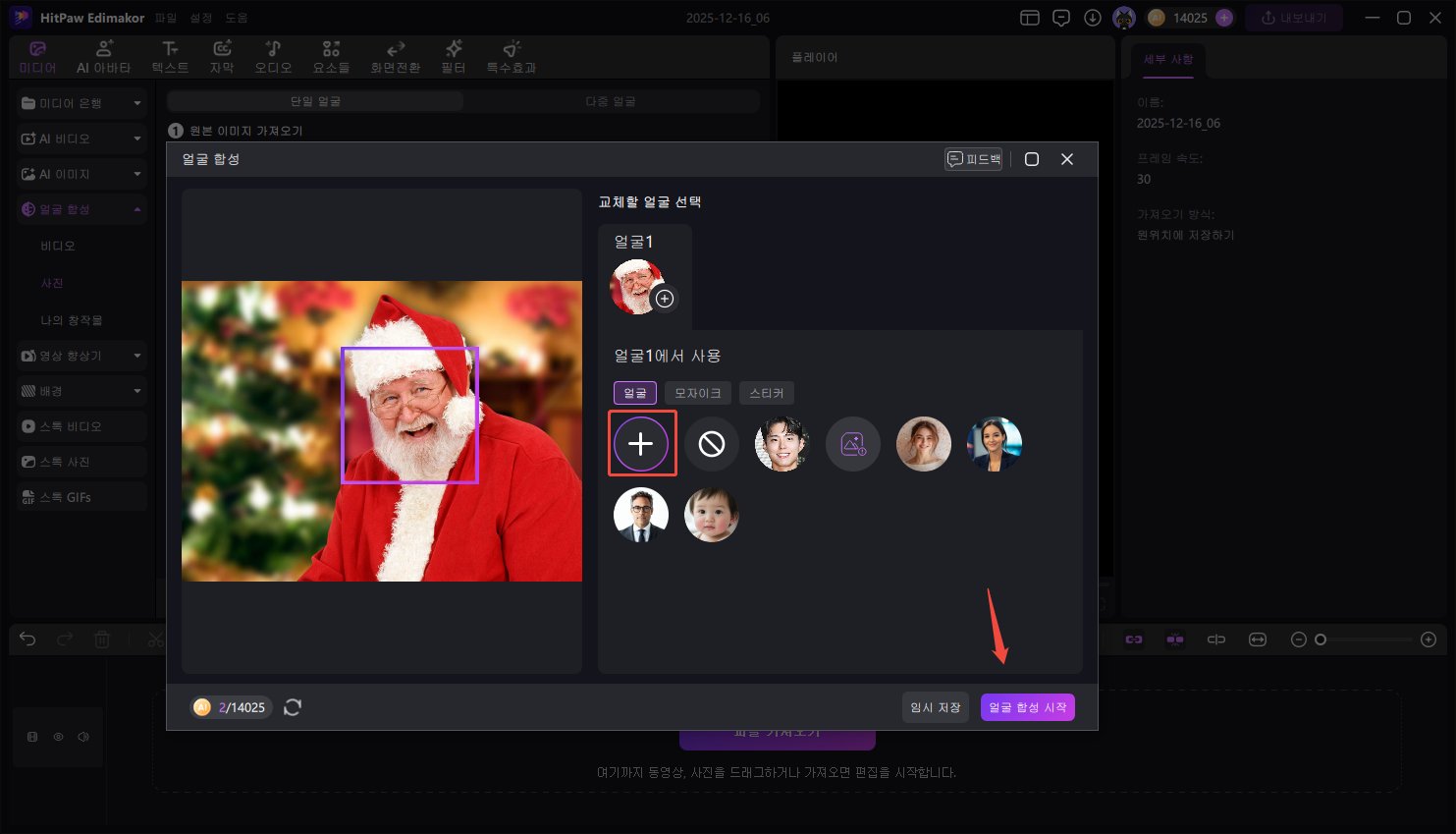Select the baby face thumbnail
This screenshot has height=834, width=1456.
712,515
